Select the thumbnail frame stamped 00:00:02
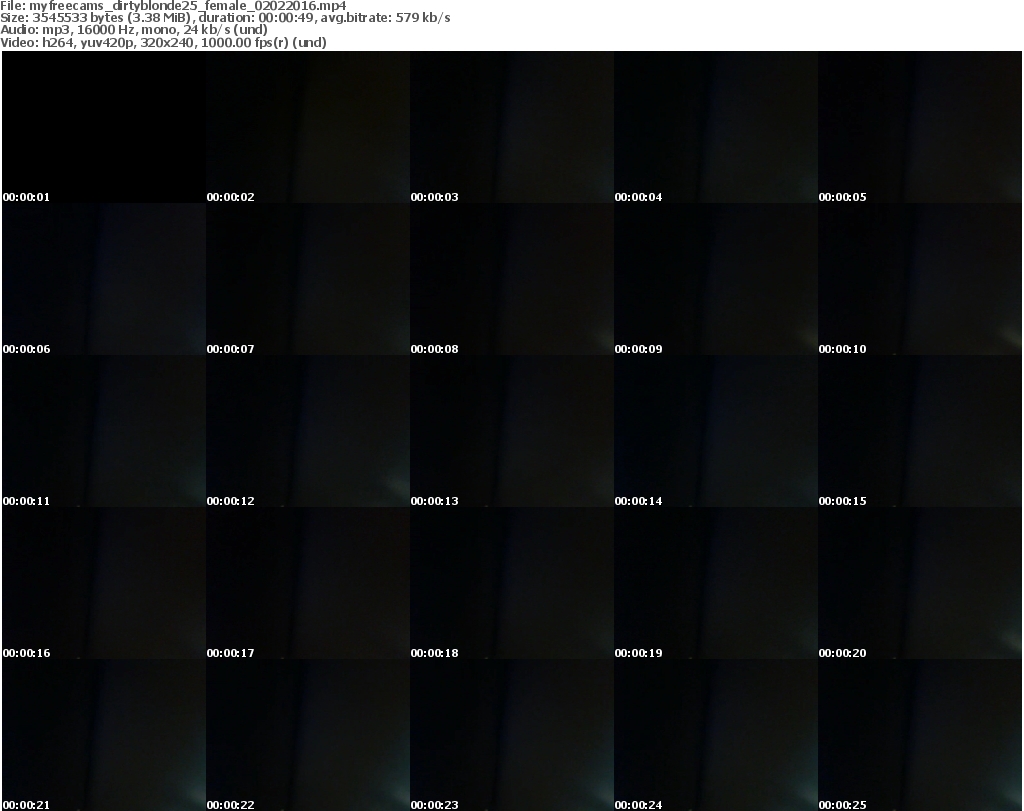The width and height of the screenshot is (1024, 811). (308, 127)
